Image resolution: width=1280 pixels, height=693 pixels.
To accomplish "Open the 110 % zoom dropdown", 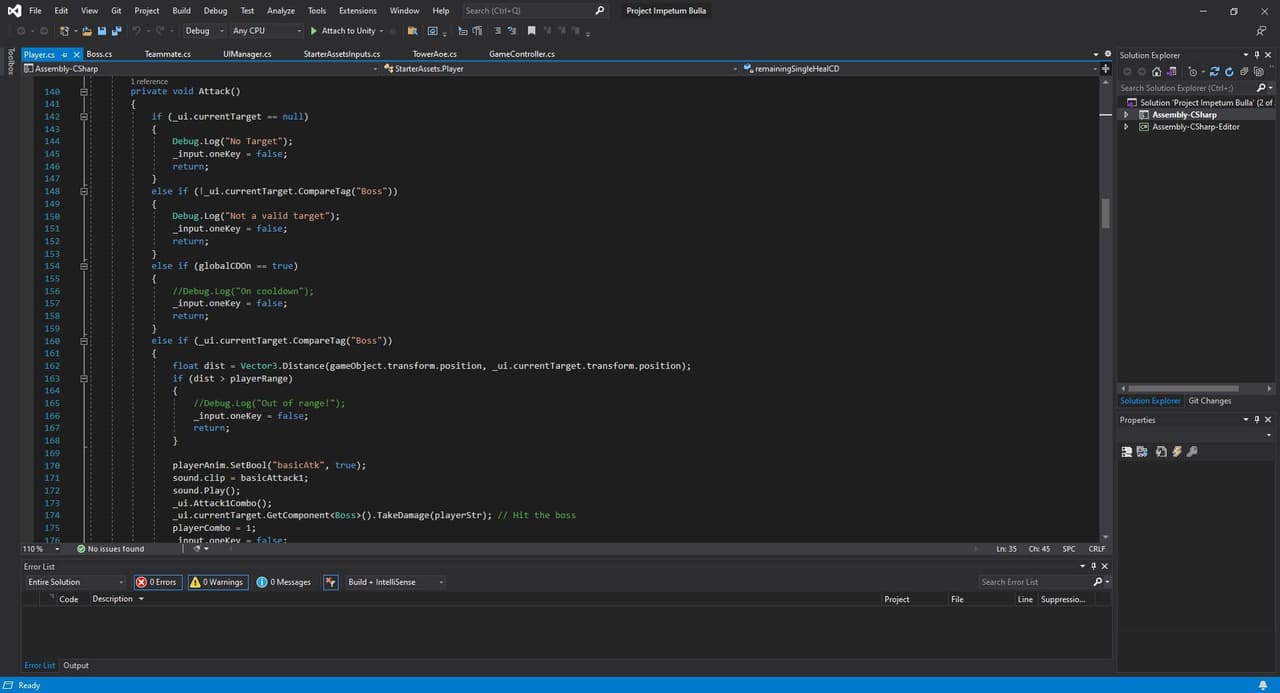I will pos(41,549).
